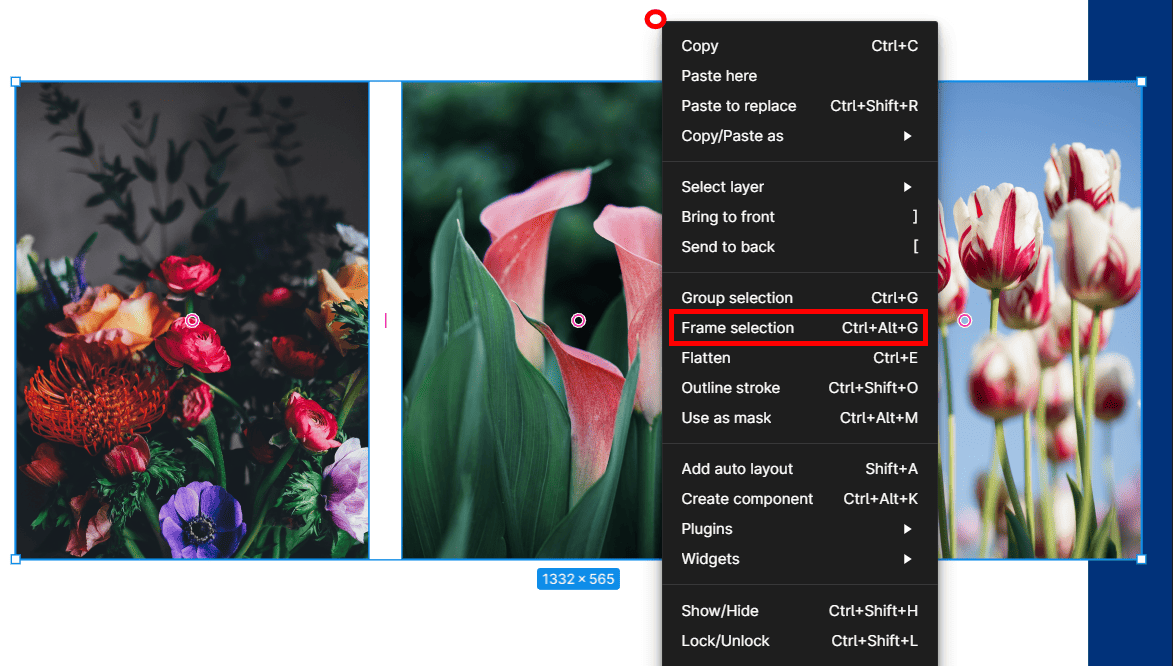Click the bottom-right selection resize handle
Screen dimensions: 1173x666
(1142, 559)
